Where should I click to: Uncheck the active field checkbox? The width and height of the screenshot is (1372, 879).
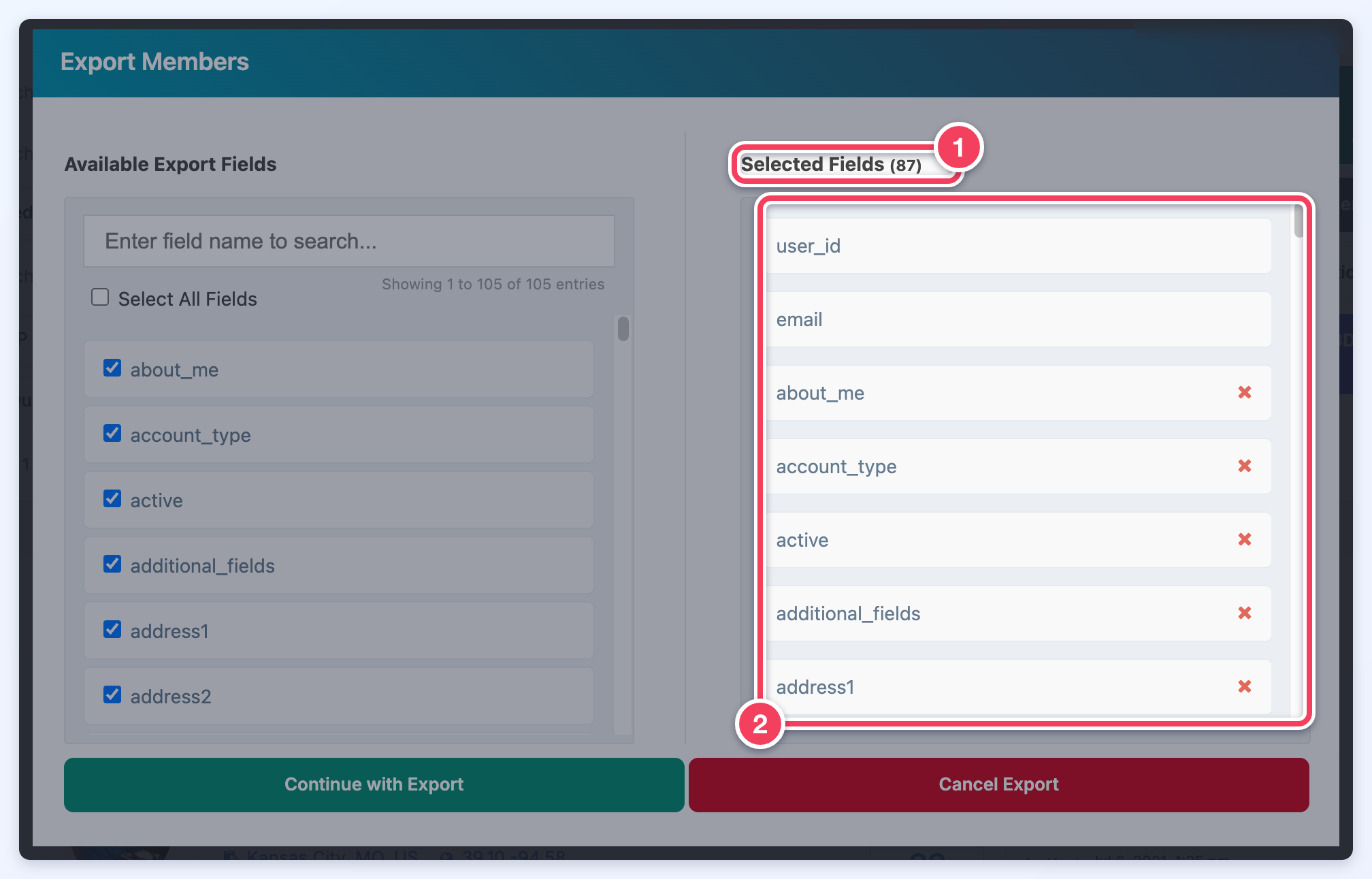point(112,498)
